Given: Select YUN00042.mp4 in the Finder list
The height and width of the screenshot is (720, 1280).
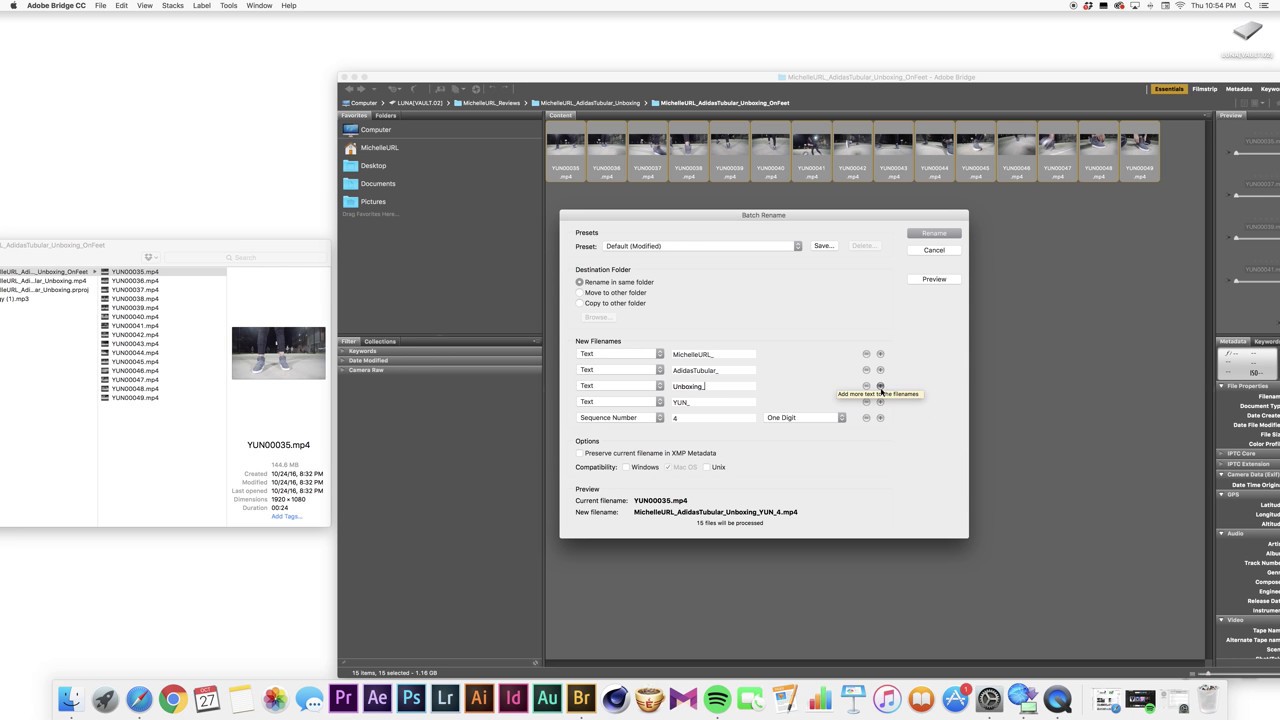Looking at the screenshot, I should click(135, 335).
